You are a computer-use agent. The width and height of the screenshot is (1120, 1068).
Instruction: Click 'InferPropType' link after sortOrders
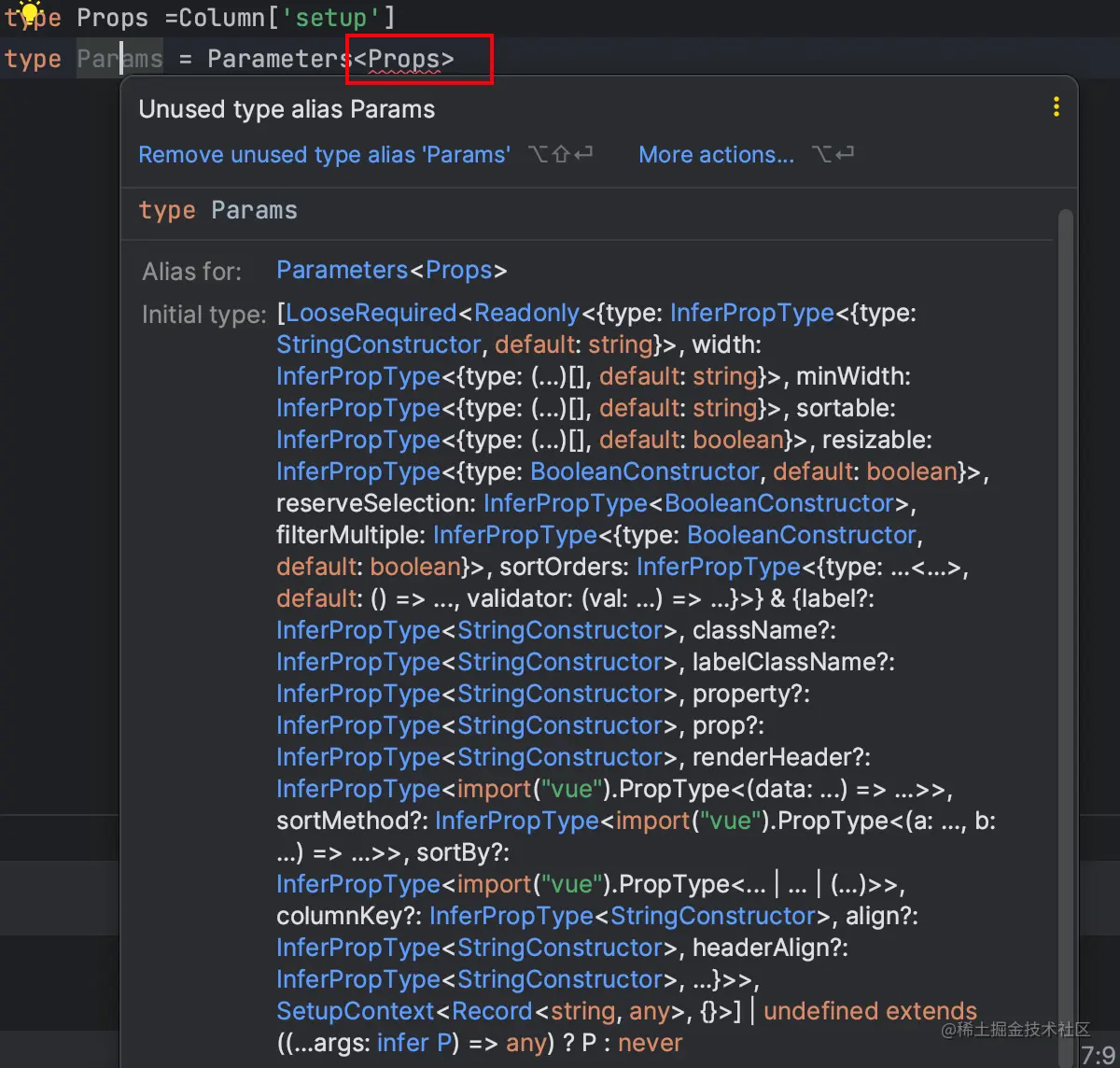pos(719,567)
